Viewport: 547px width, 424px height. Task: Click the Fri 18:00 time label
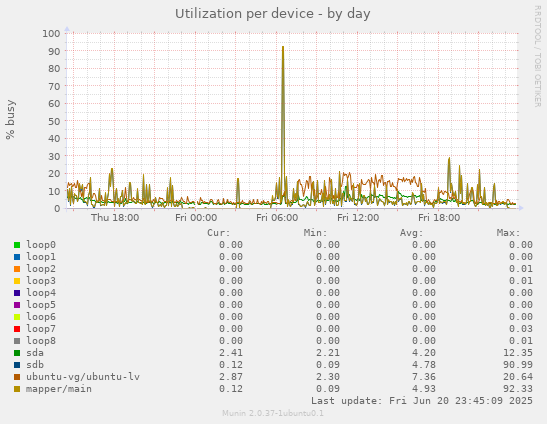[439, 218]
